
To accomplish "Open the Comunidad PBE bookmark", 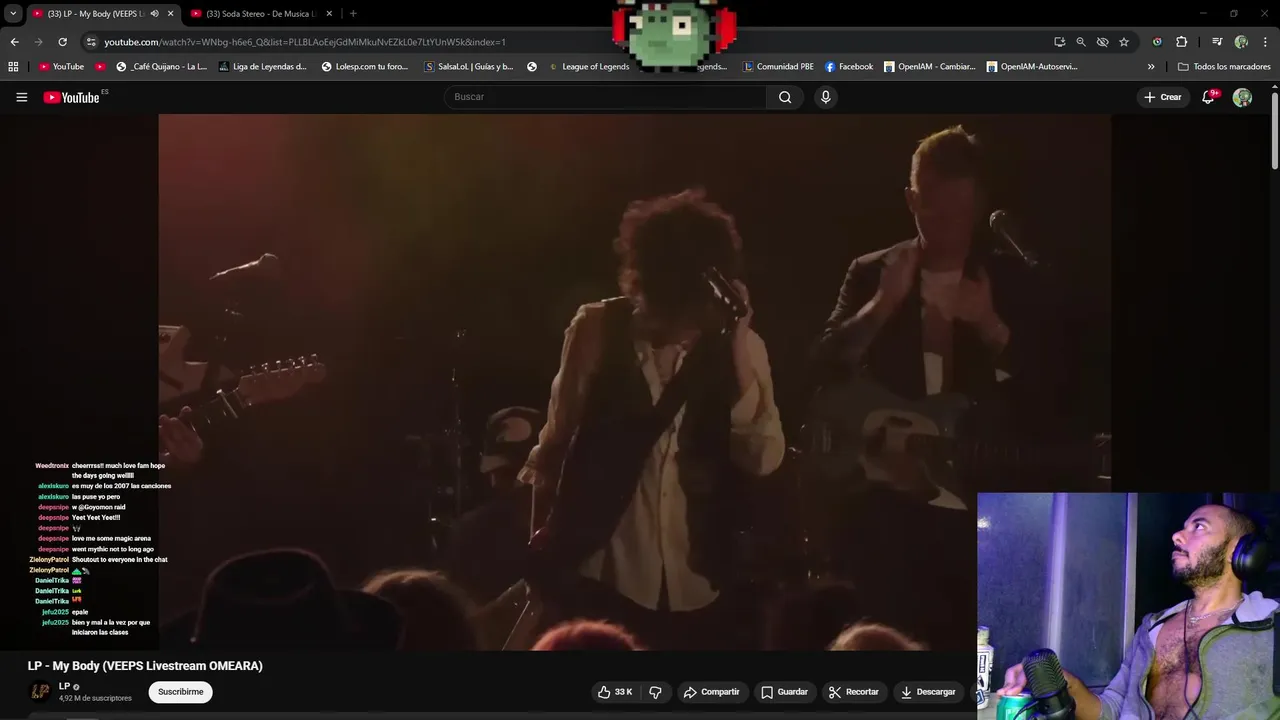I will click(778, 67).
